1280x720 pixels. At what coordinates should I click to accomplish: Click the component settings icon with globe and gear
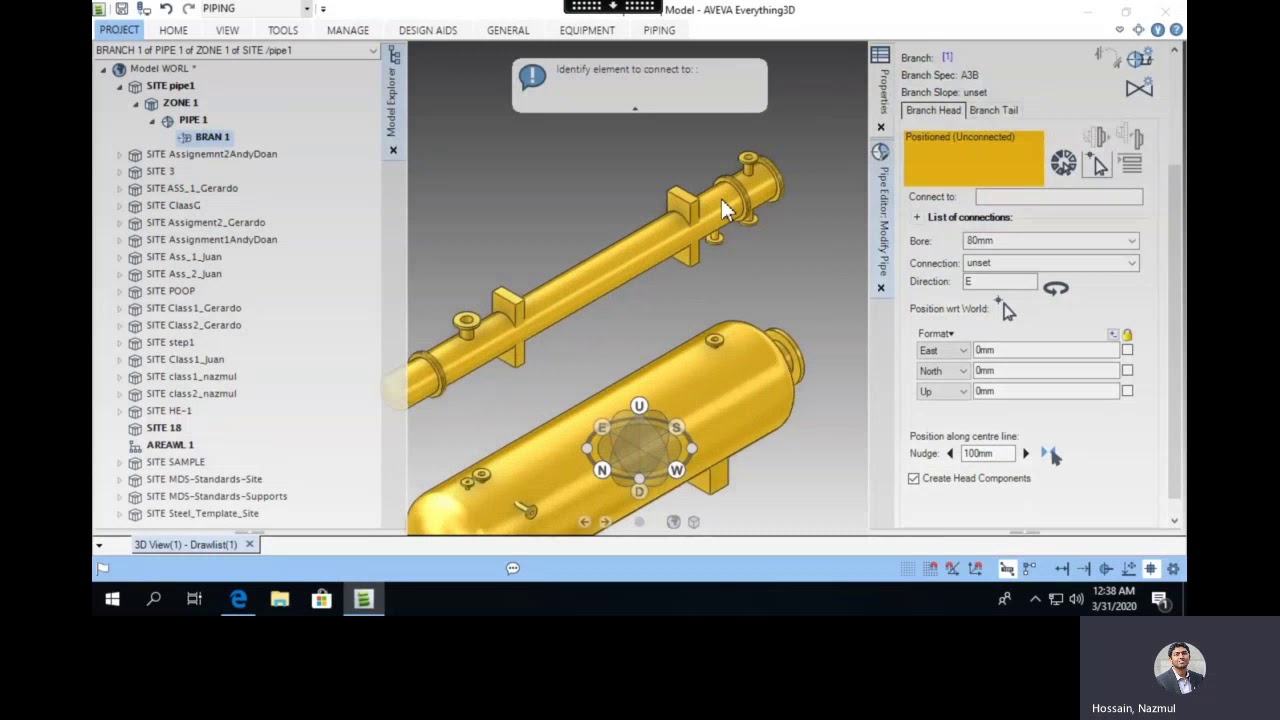(1138, 59)
